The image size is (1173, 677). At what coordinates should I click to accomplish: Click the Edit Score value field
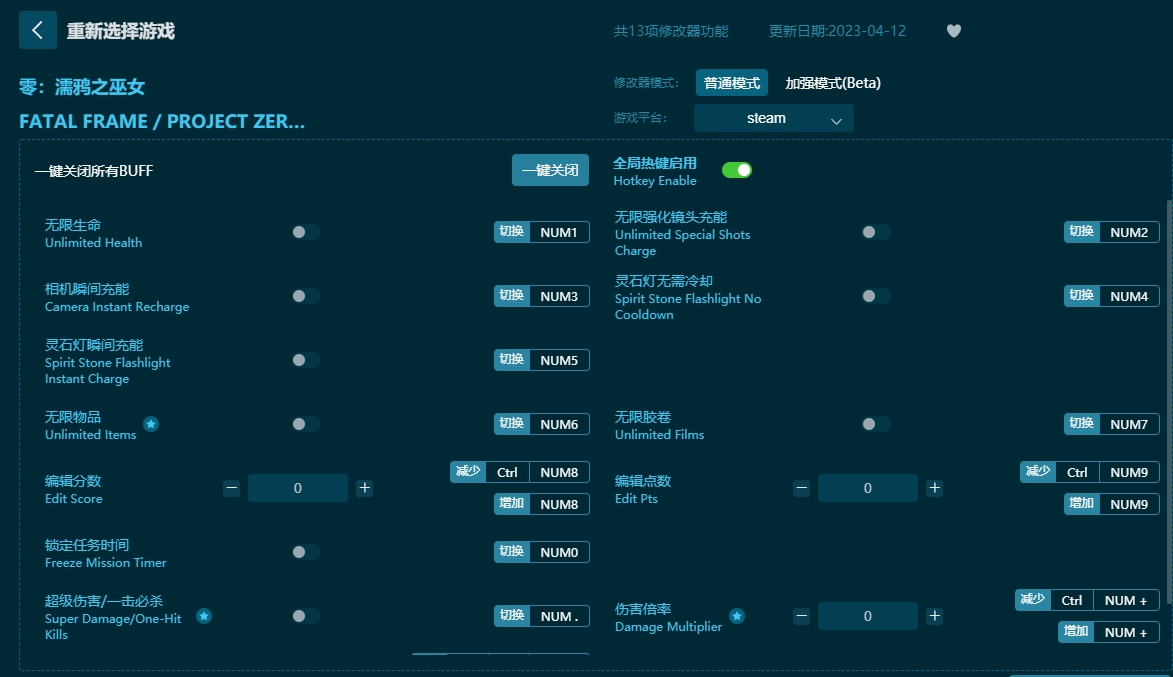click(x=298, y=488)
